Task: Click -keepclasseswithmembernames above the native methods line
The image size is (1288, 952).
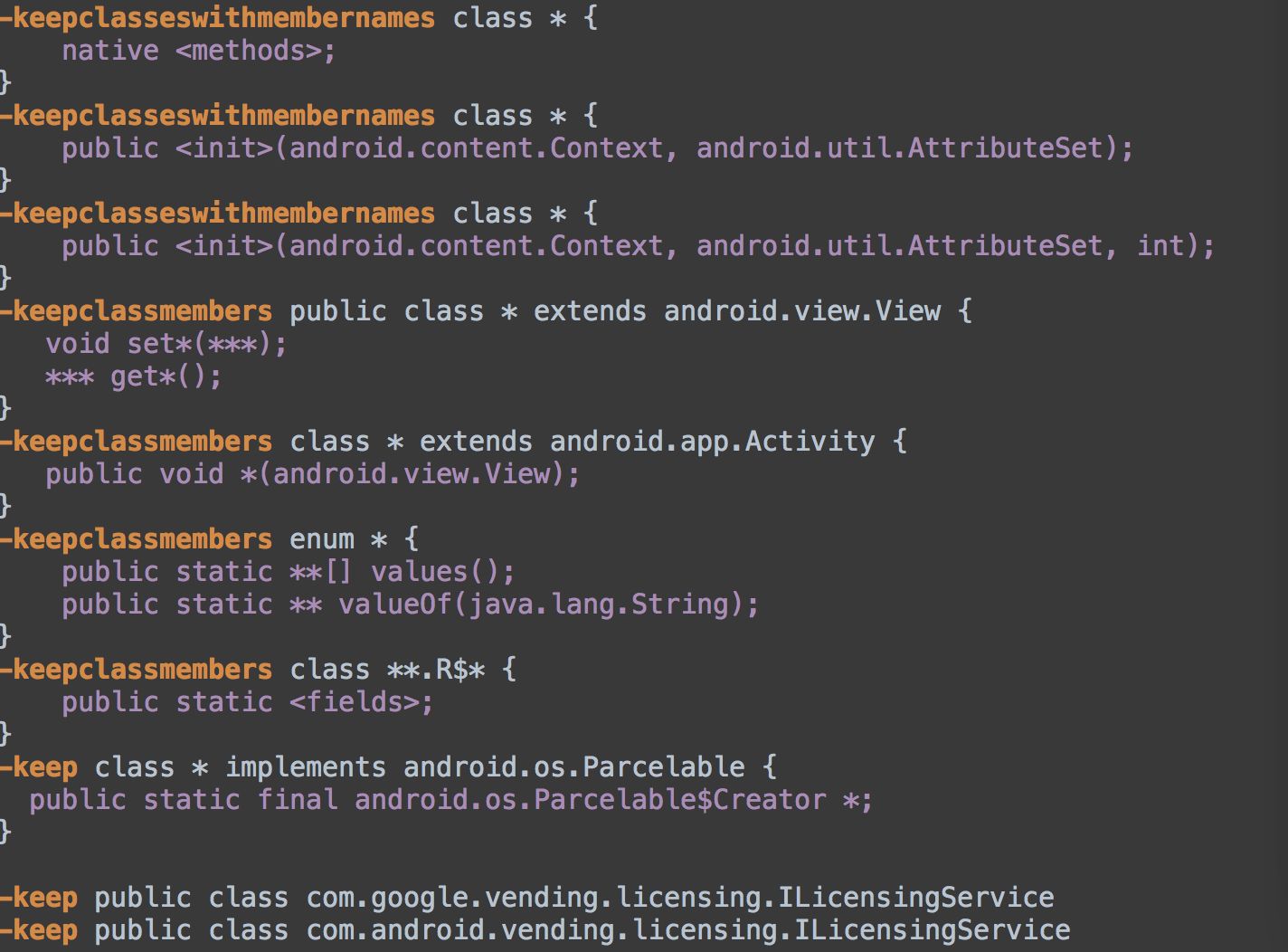Action: tap(218, 17)
